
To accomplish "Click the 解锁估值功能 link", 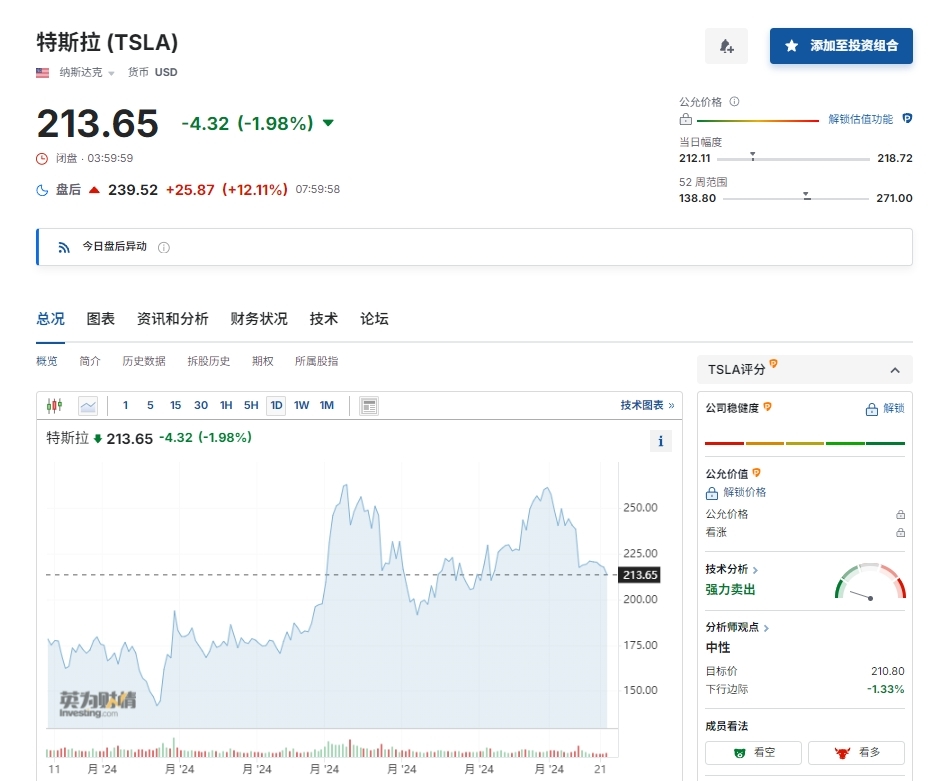I will coord(860,119).
